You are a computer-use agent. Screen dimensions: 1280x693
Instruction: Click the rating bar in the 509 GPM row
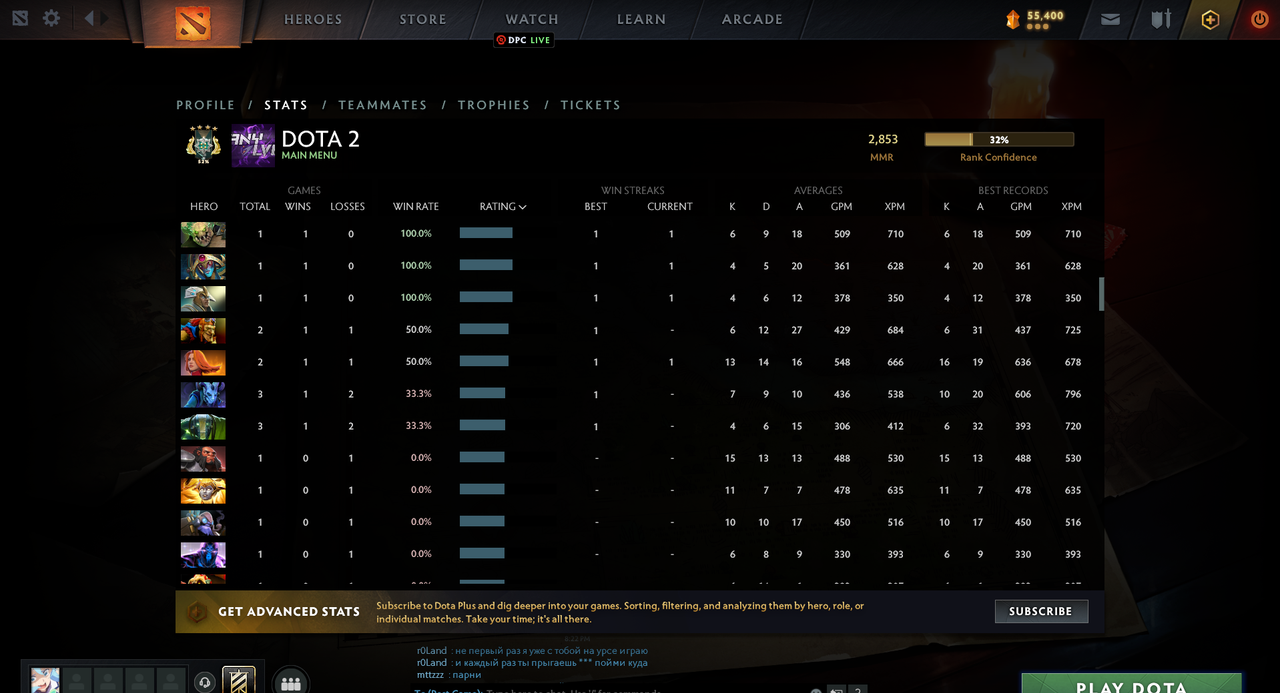tap(486, 233)
